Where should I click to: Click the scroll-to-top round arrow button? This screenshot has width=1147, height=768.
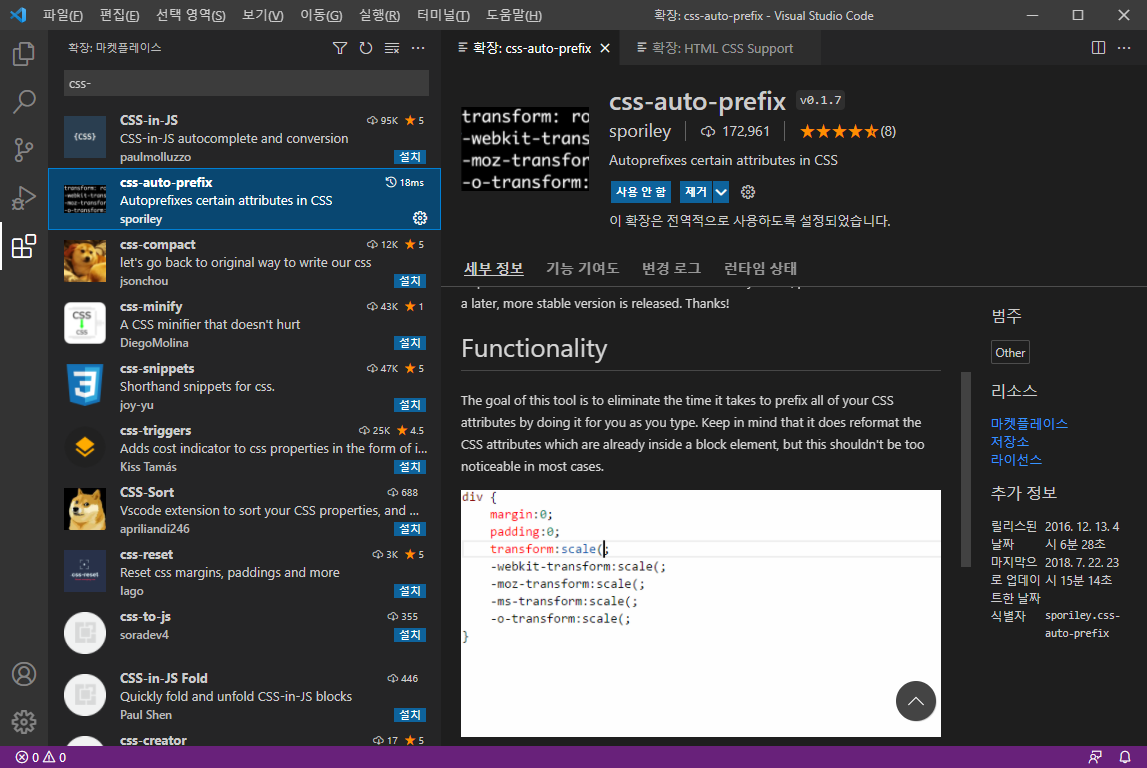pos(916,701)
